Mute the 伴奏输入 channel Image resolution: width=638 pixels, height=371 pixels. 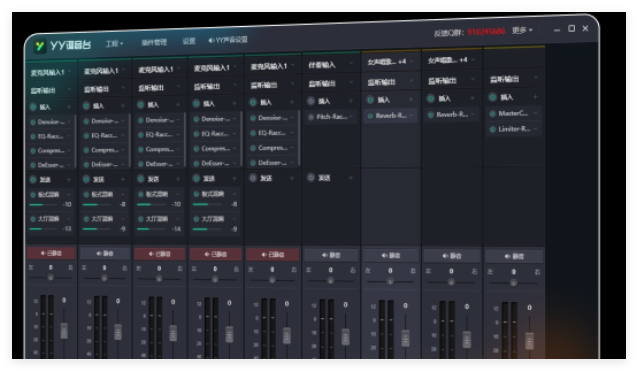coord(331,255)
